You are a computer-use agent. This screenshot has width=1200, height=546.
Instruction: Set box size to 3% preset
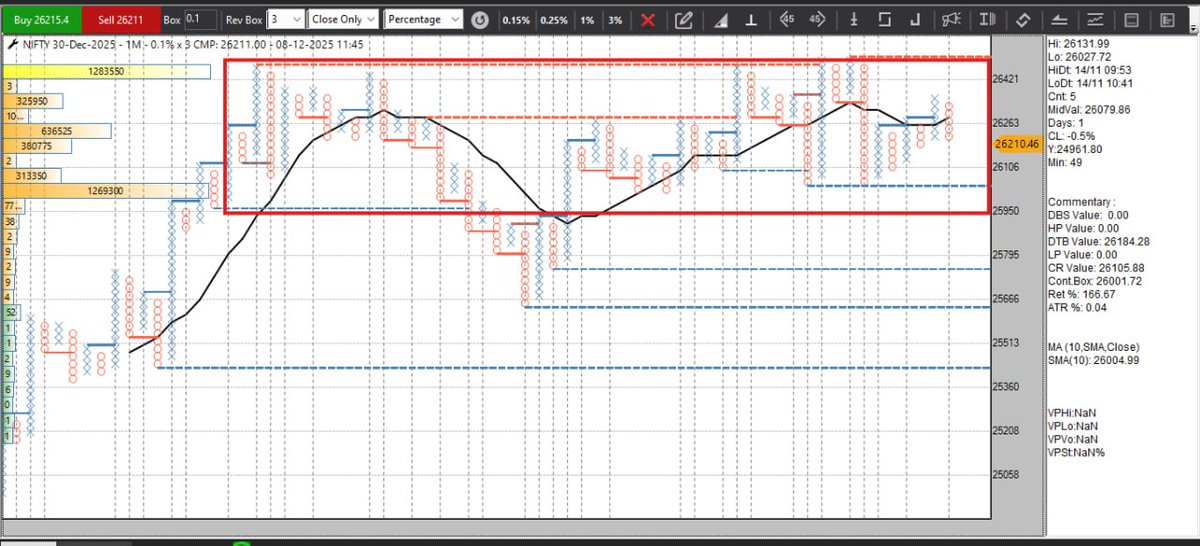(615, 19)
